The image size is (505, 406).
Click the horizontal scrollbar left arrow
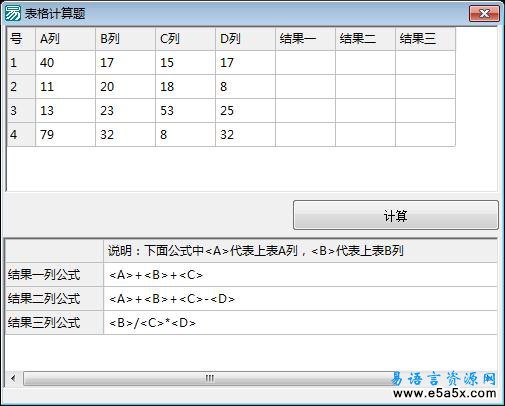click(x=13, y=378)
